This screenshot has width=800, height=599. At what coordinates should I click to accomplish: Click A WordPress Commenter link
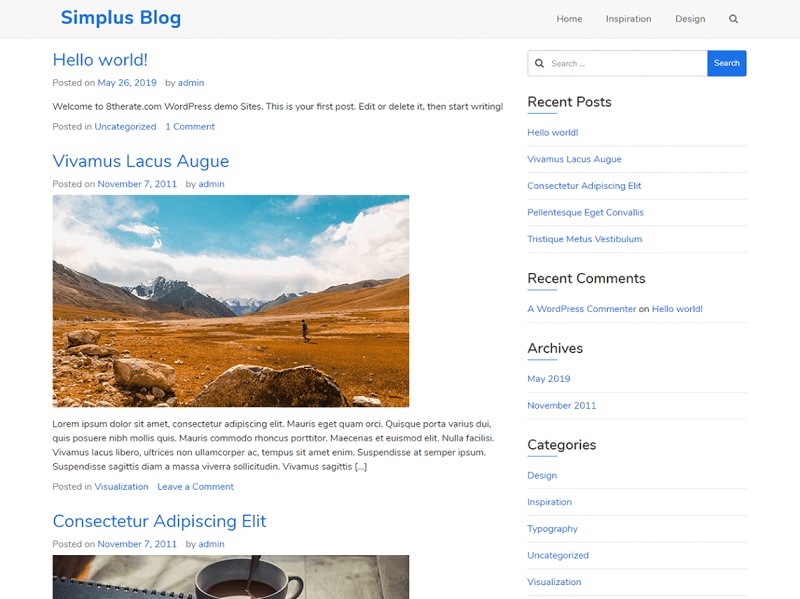[x=582, y=309]
